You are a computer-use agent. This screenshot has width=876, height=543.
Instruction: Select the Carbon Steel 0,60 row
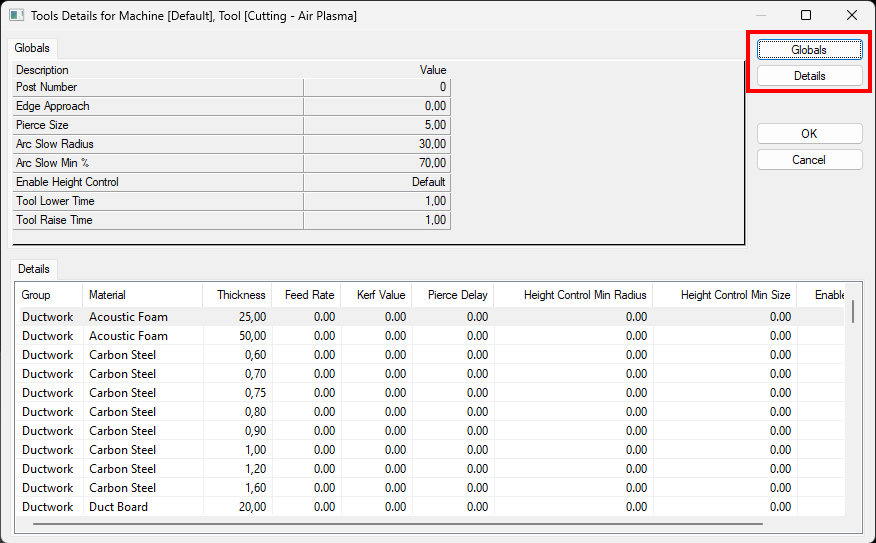432,355
